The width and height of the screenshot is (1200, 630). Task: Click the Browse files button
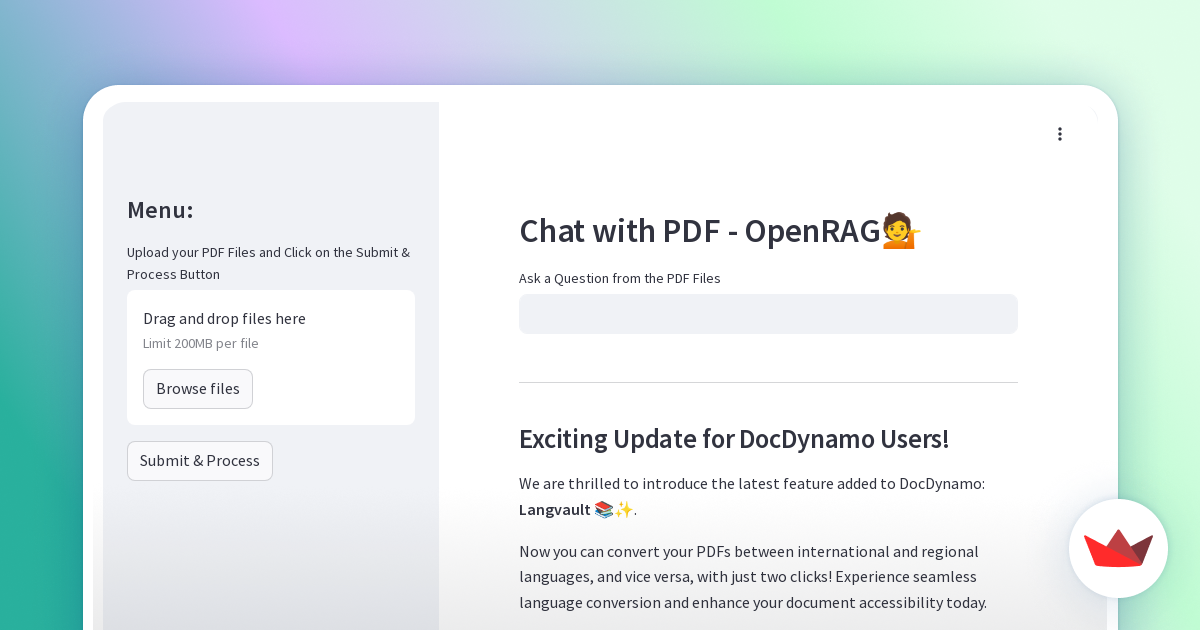(198, 389)
